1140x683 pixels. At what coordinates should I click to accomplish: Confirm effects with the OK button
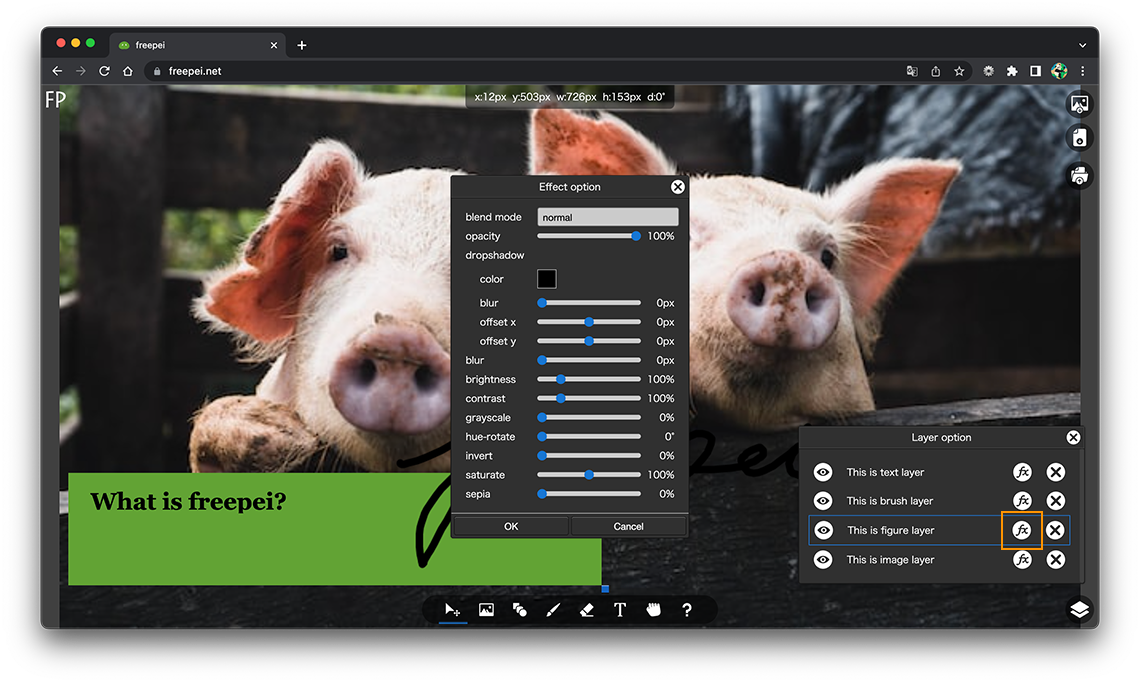click(x=511, y=527)
